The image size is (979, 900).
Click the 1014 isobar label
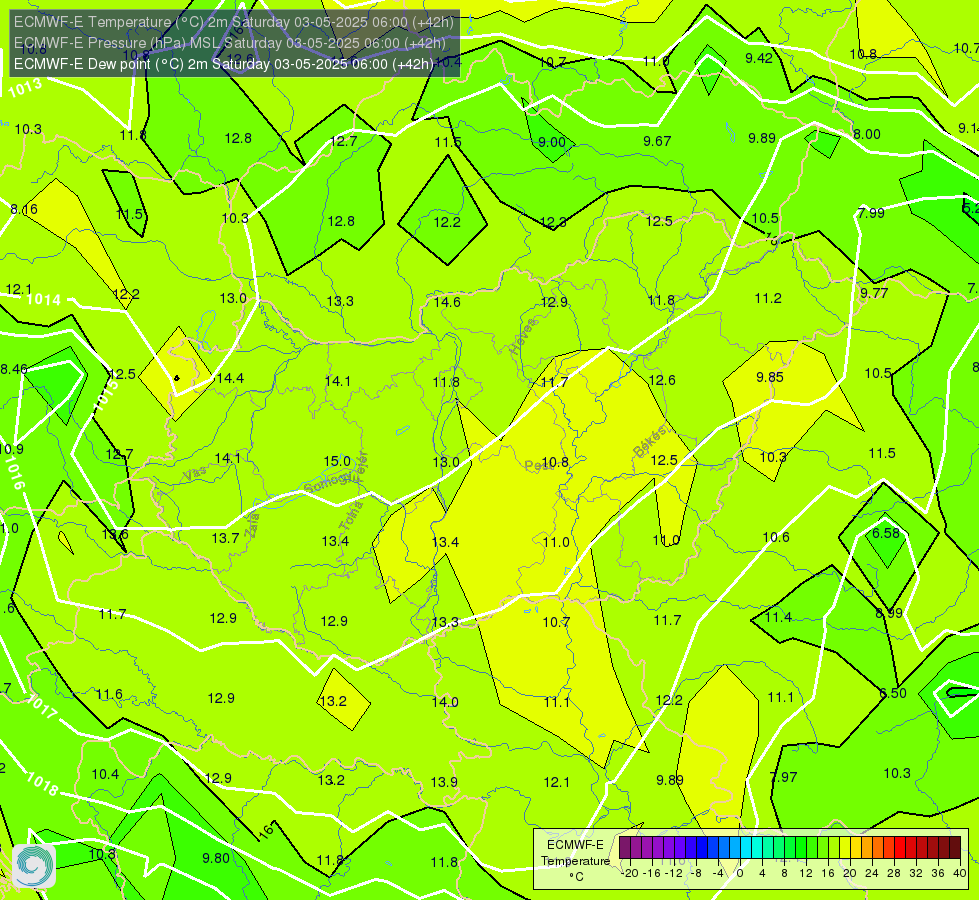click(x=44, y=299)
